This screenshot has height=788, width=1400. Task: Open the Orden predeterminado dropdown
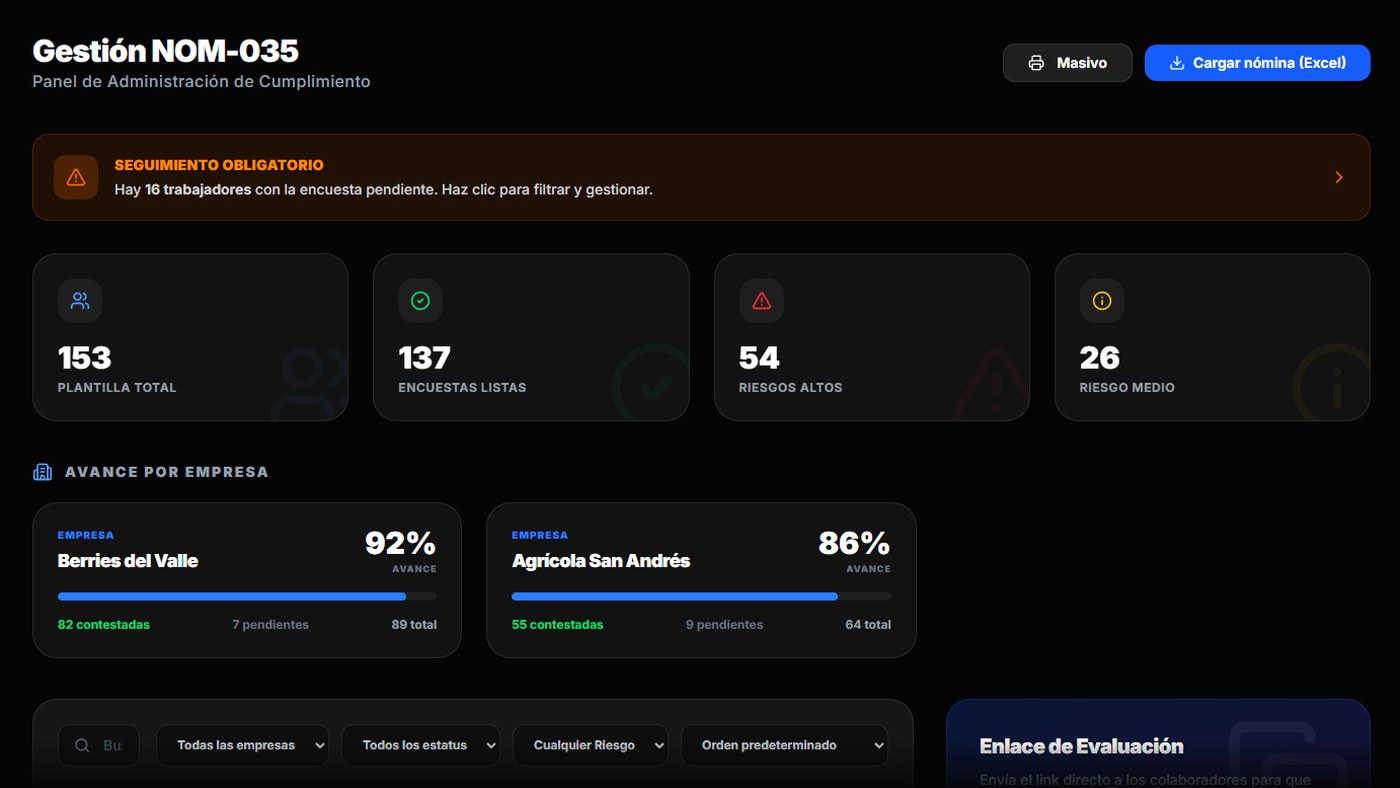[x=785, y=745]
